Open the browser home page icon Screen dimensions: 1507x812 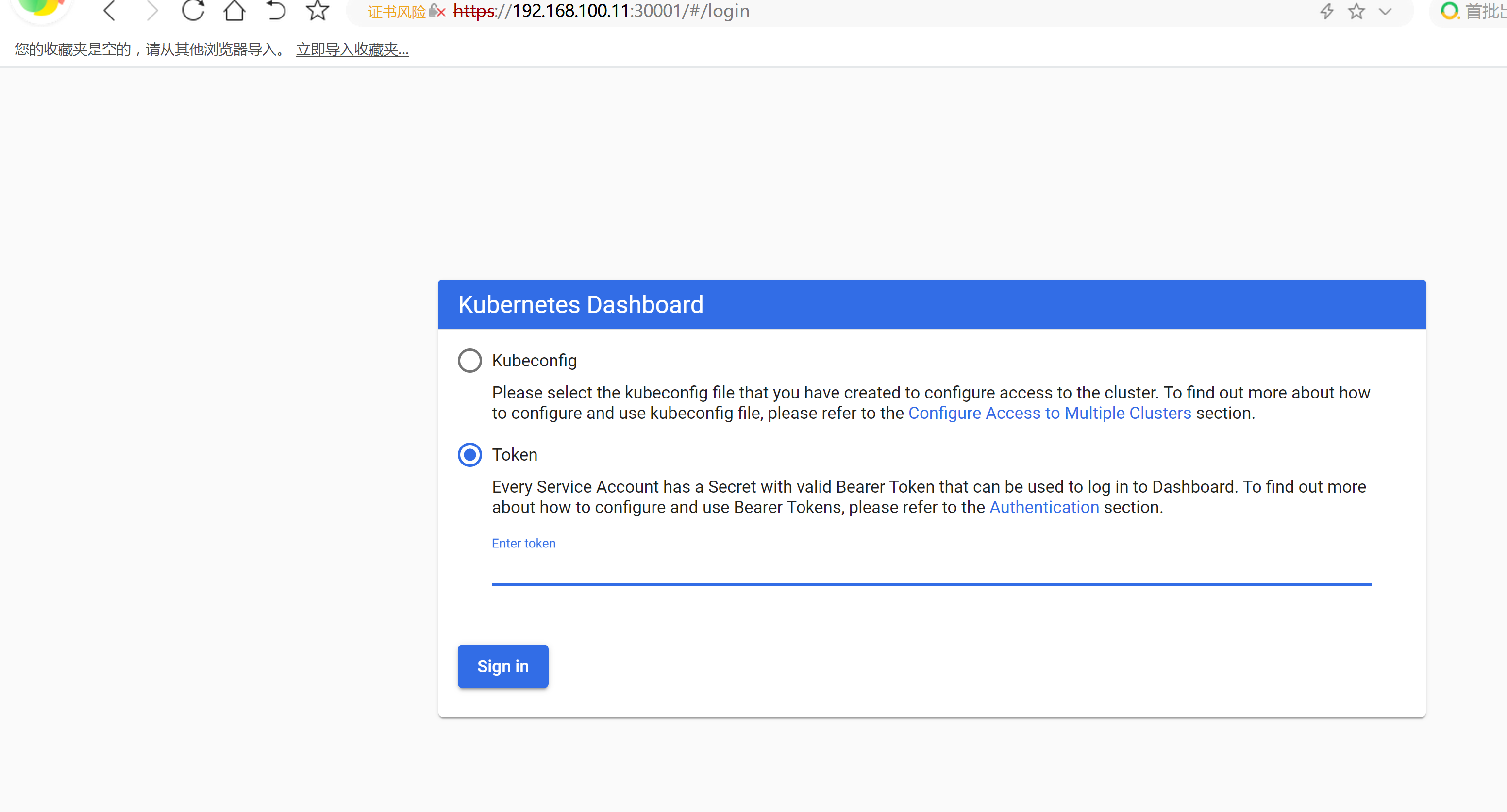[234, 10]
